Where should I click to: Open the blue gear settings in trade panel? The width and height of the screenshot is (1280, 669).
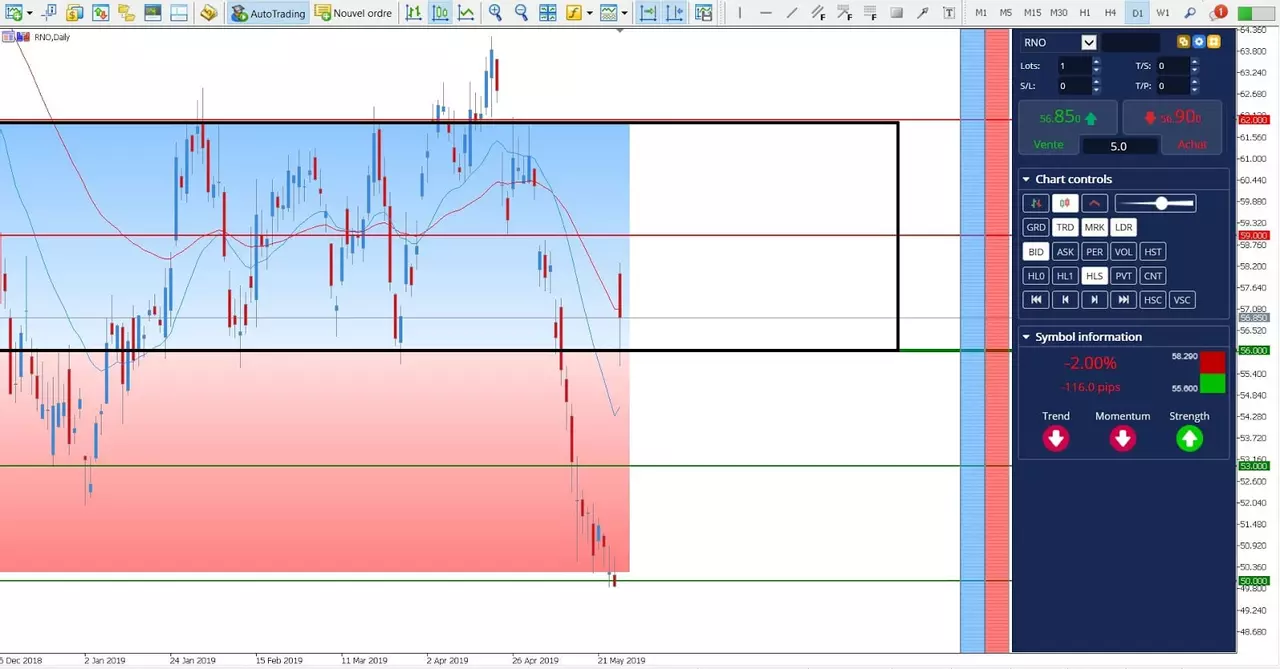1198,42
